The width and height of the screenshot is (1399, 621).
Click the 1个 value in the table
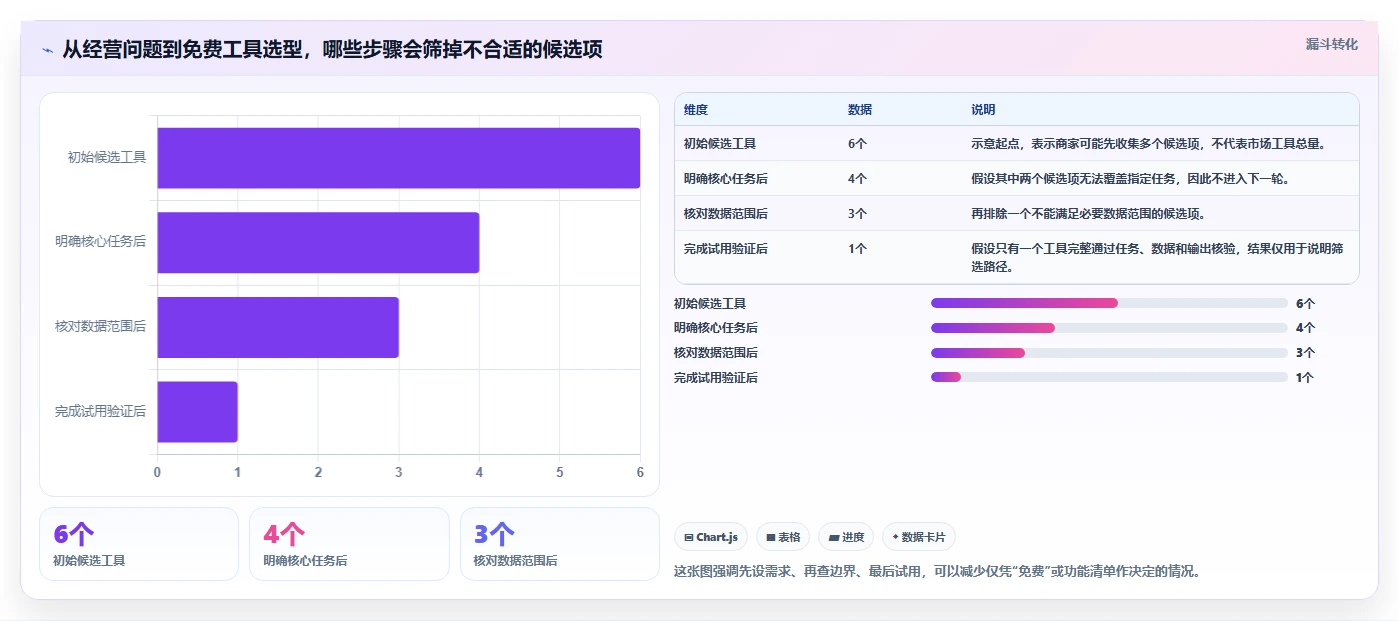click(857, 248)
